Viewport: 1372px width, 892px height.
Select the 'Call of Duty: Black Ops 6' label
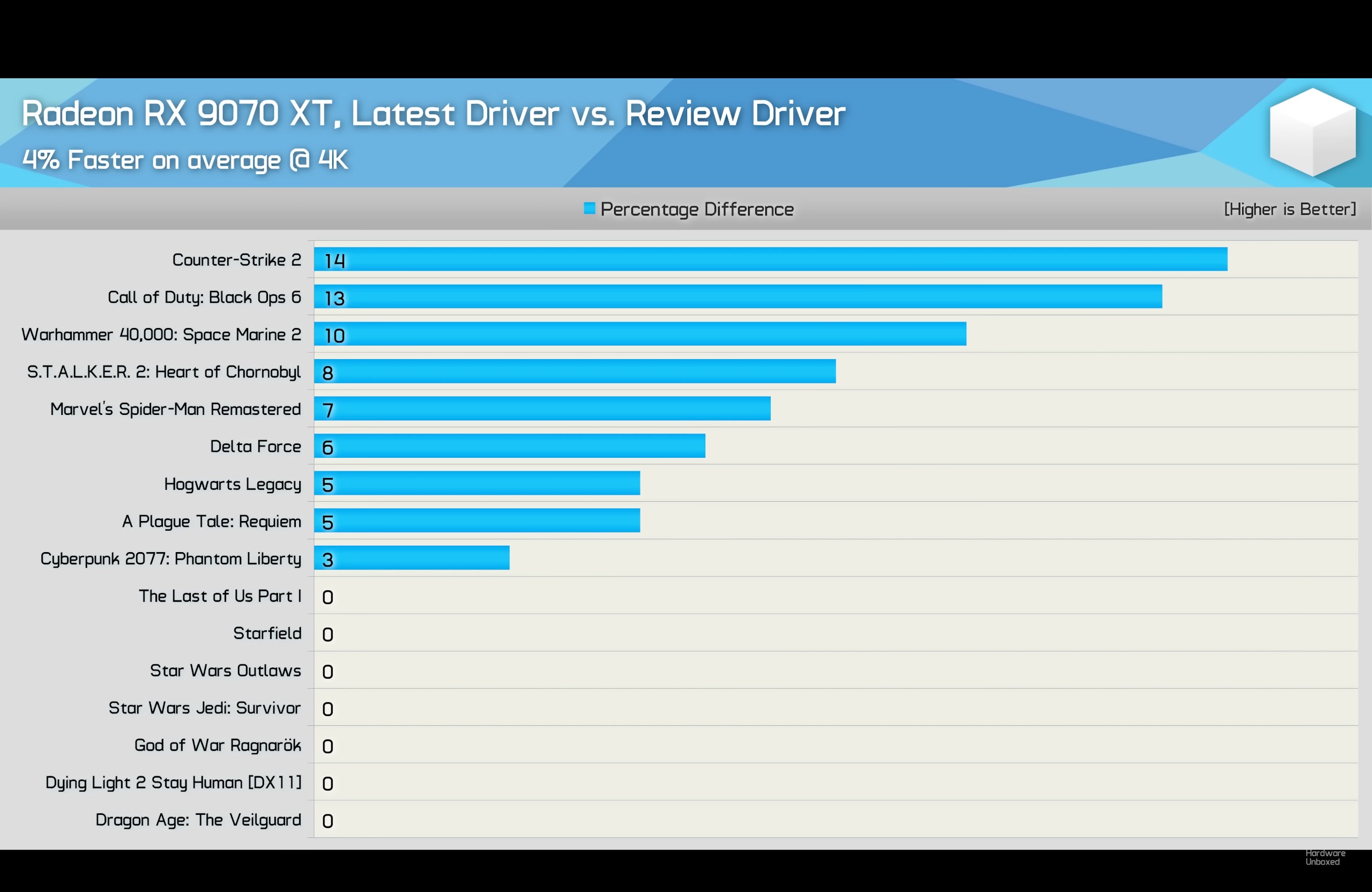(x=205, y=298)
